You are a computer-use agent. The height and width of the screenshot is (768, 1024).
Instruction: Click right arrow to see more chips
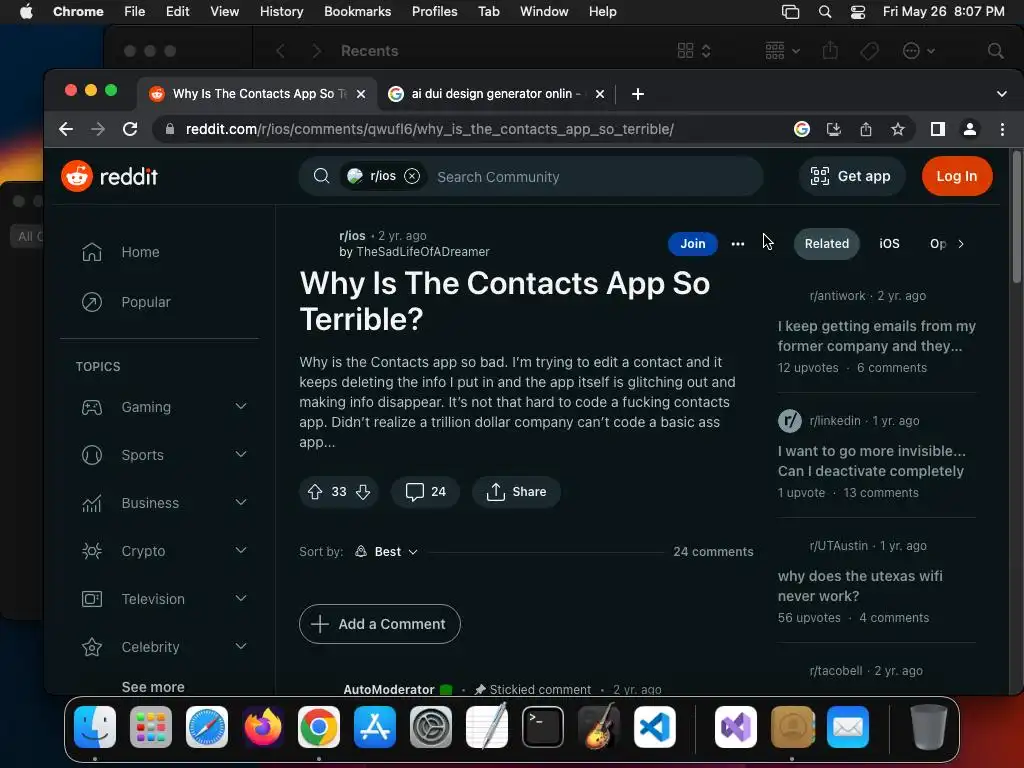pos(961,244)
